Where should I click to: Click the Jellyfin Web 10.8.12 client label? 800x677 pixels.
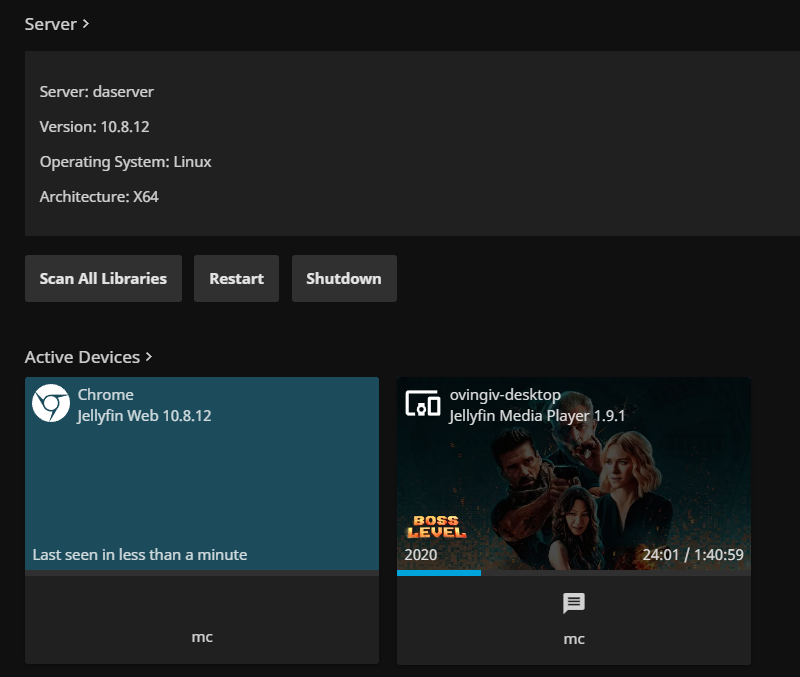click(x=144, y=416)
